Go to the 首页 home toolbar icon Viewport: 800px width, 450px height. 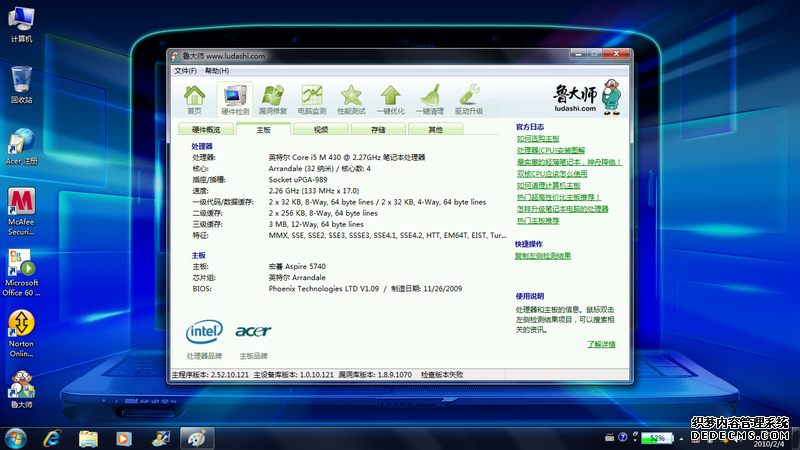[x=194, y=99]
